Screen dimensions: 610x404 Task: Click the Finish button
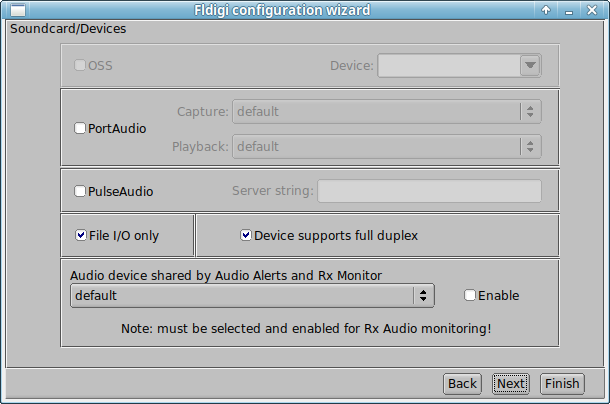(x=562, y=384)
